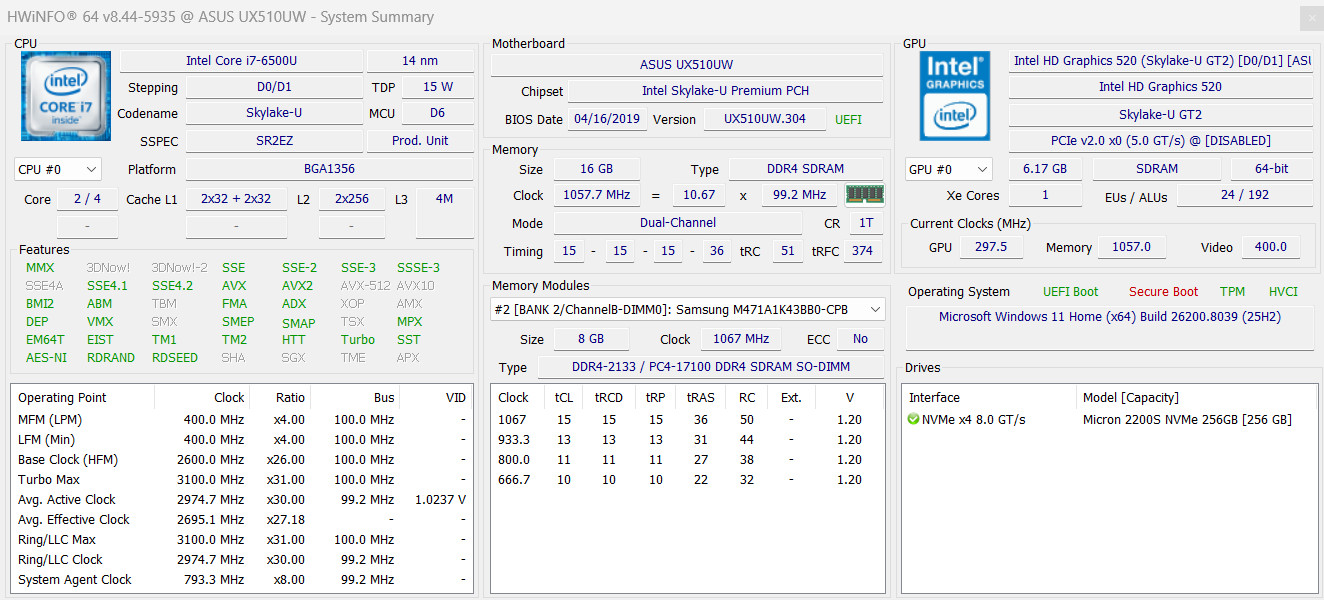
Task: Click the Windows 11 Home operating system field
Action: point(1110,317)
